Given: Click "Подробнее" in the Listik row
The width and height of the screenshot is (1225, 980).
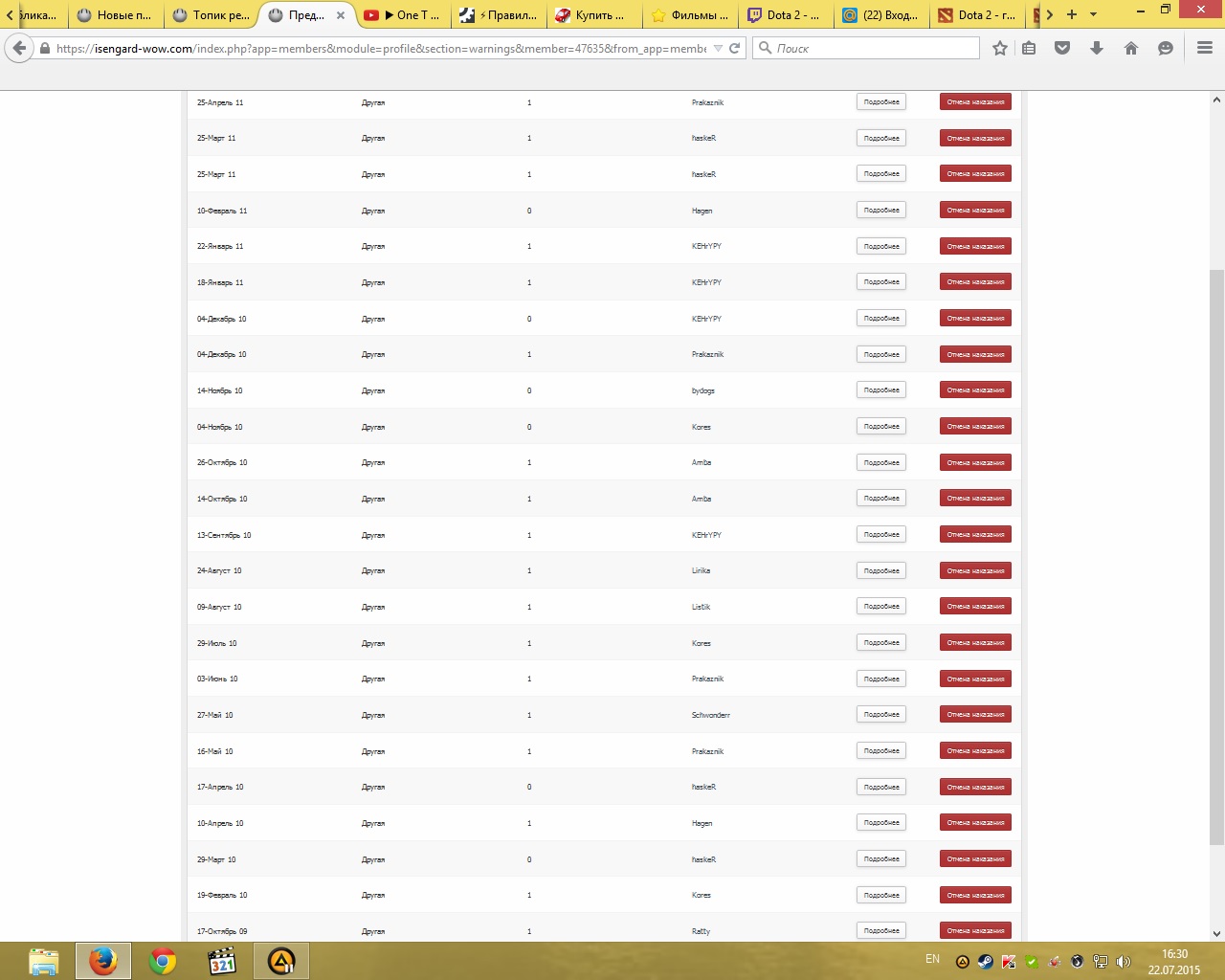Looking at the screenshot, I should click(881, 607).
